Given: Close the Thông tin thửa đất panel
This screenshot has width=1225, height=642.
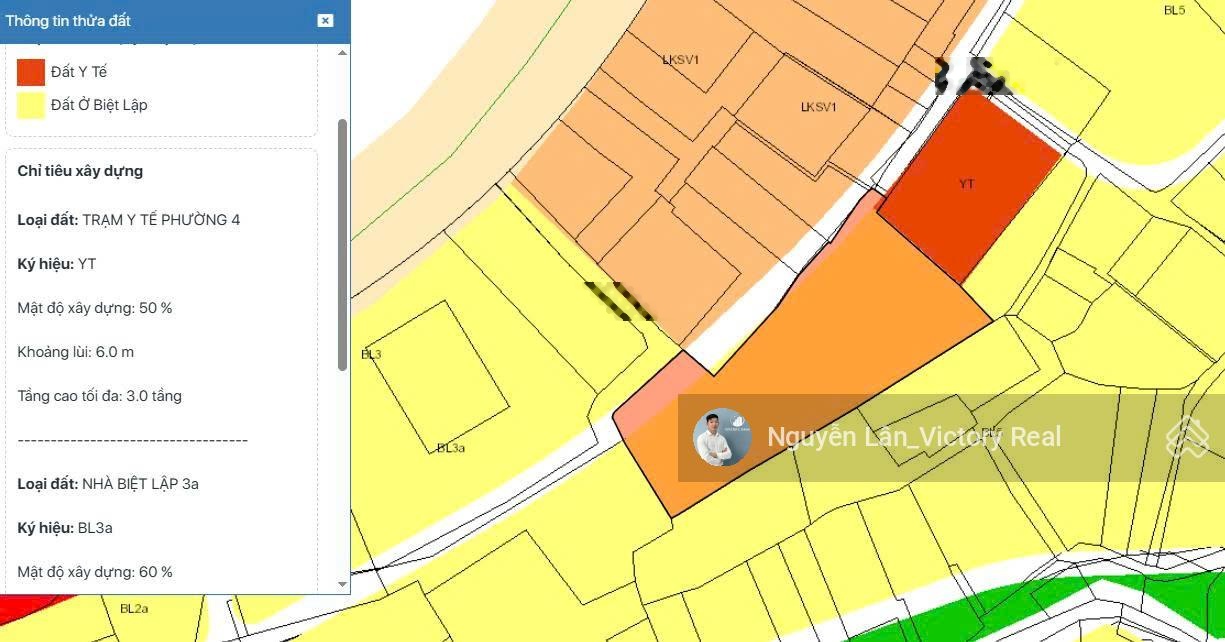Looking at the screenshot, I should point(325,20).
